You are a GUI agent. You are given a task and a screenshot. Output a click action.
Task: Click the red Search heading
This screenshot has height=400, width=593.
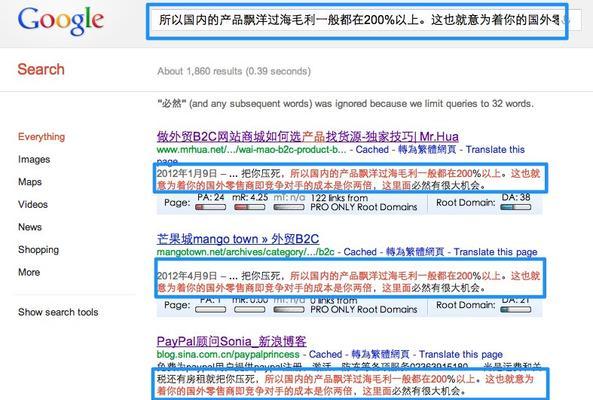41,69
